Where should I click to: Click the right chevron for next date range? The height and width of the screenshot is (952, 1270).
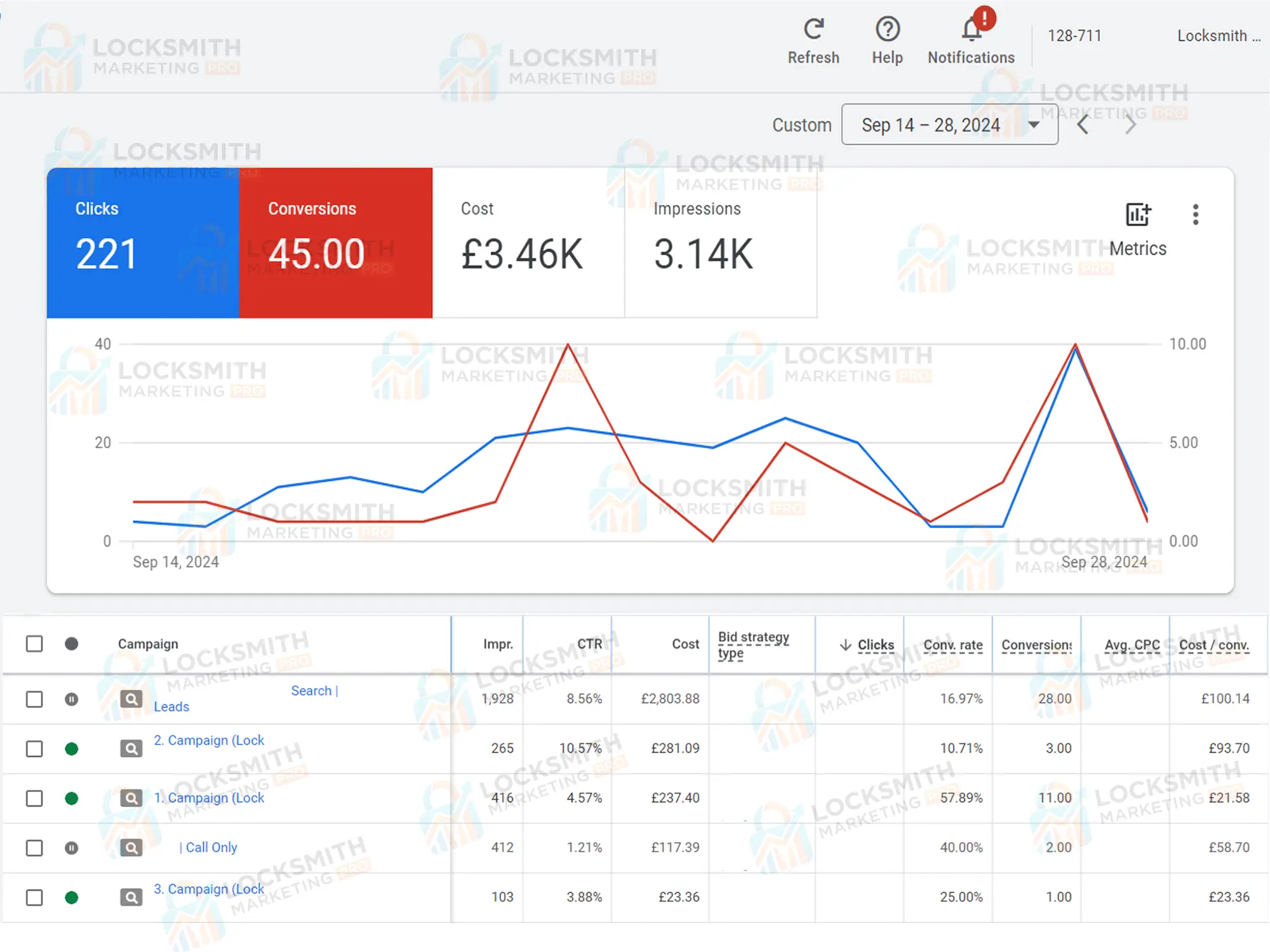coord(1131,124)
